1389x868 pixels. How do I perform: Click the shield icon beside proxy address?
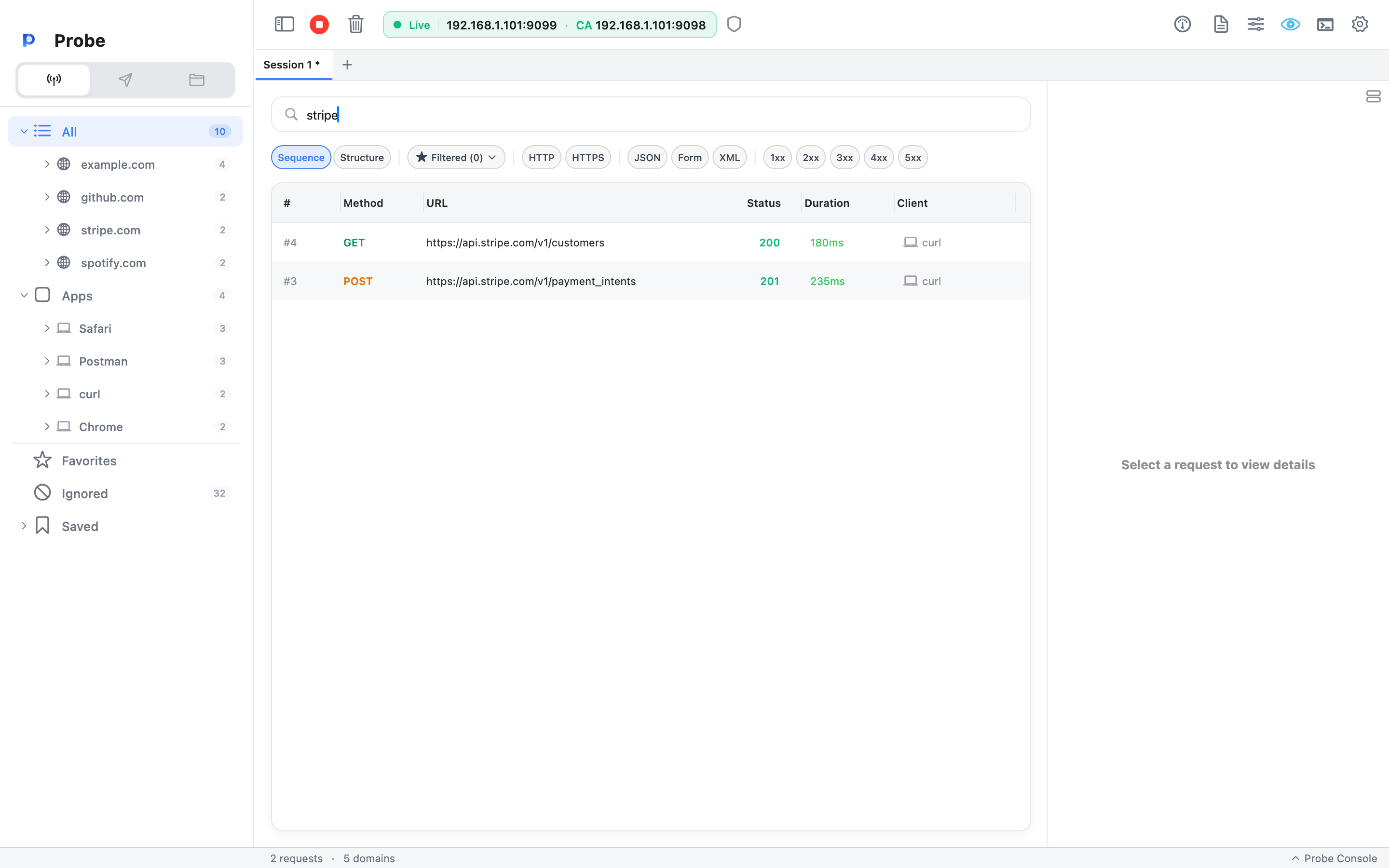click(x=734, y=24)
